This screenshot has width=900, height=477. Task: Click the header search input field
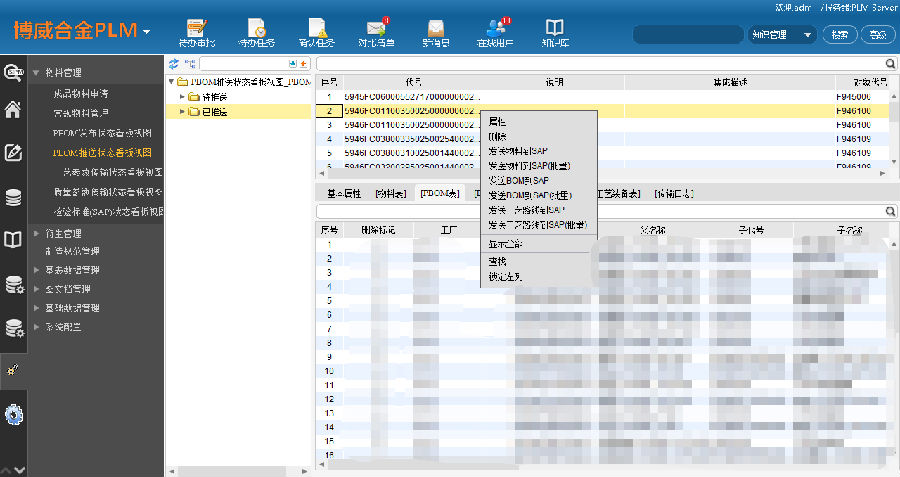687,35
